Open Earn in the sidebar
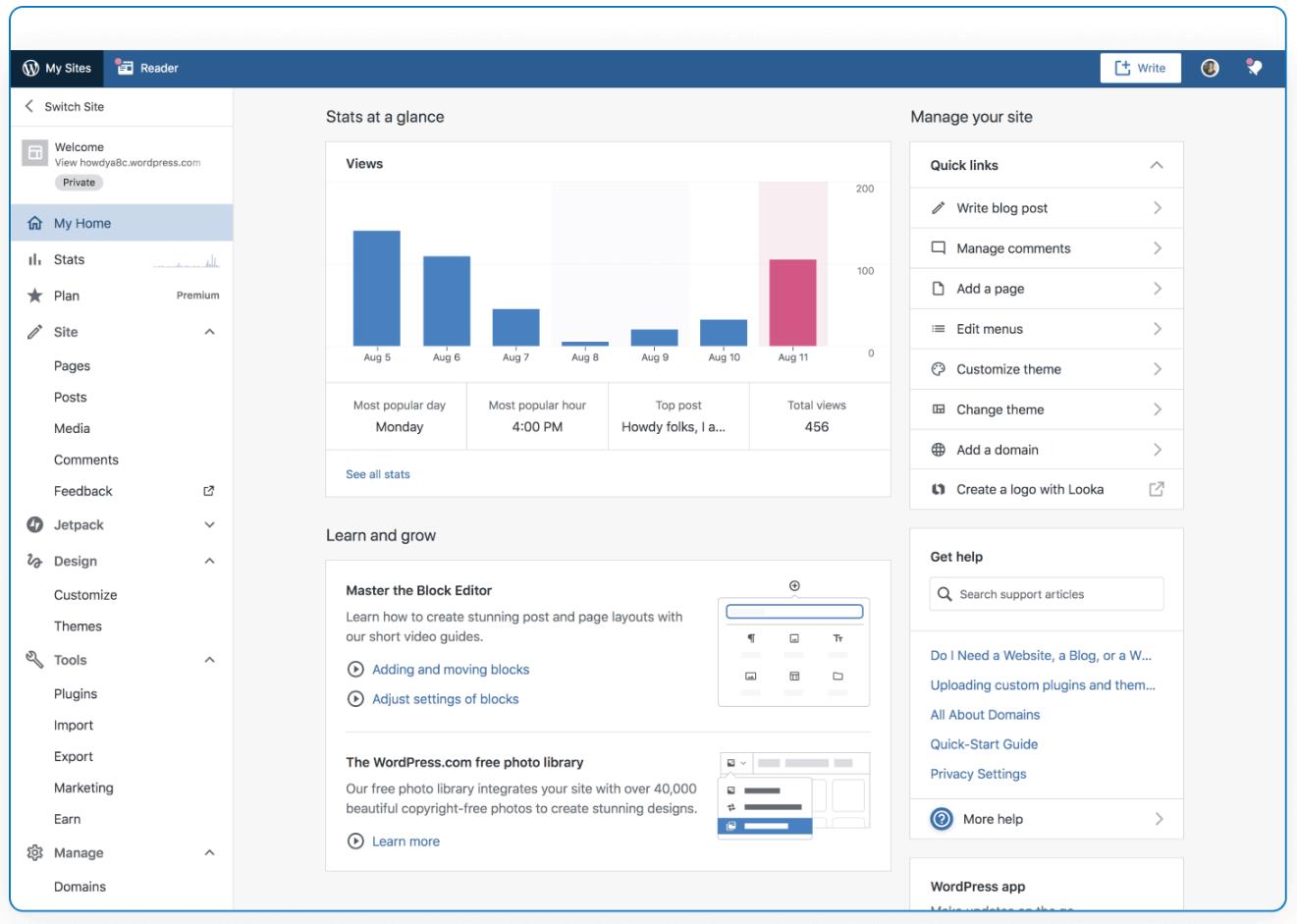This screenshot has height=924, width=1297. click(67, 819)
